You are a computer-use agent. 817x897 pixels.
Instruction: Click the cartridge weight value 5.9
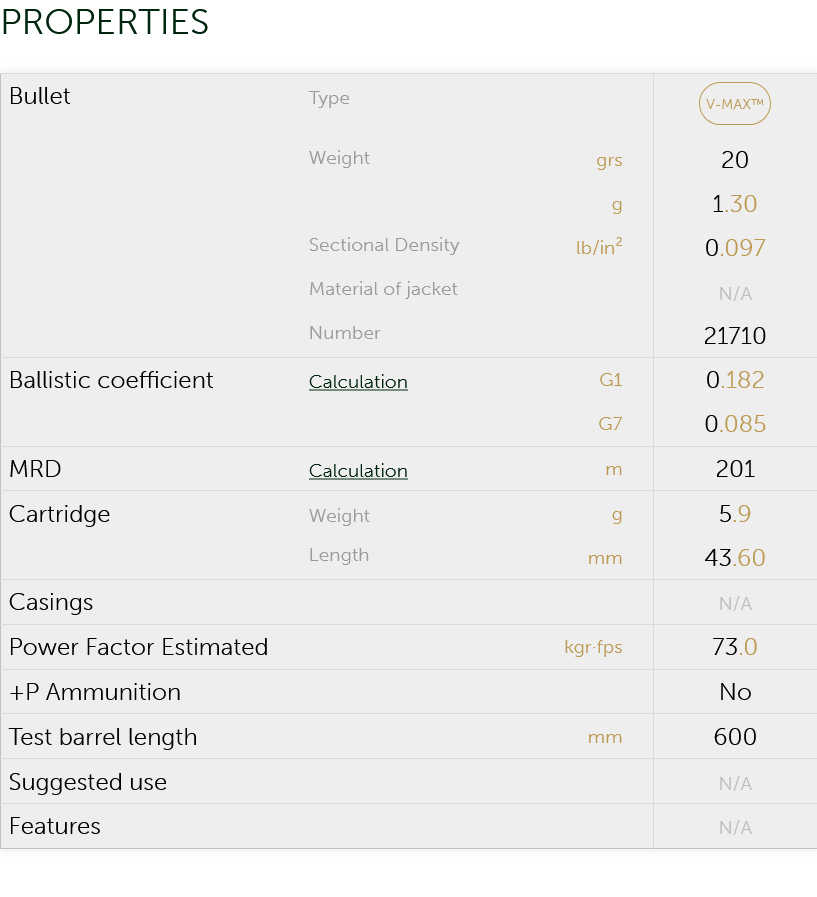tap(735, 514)
